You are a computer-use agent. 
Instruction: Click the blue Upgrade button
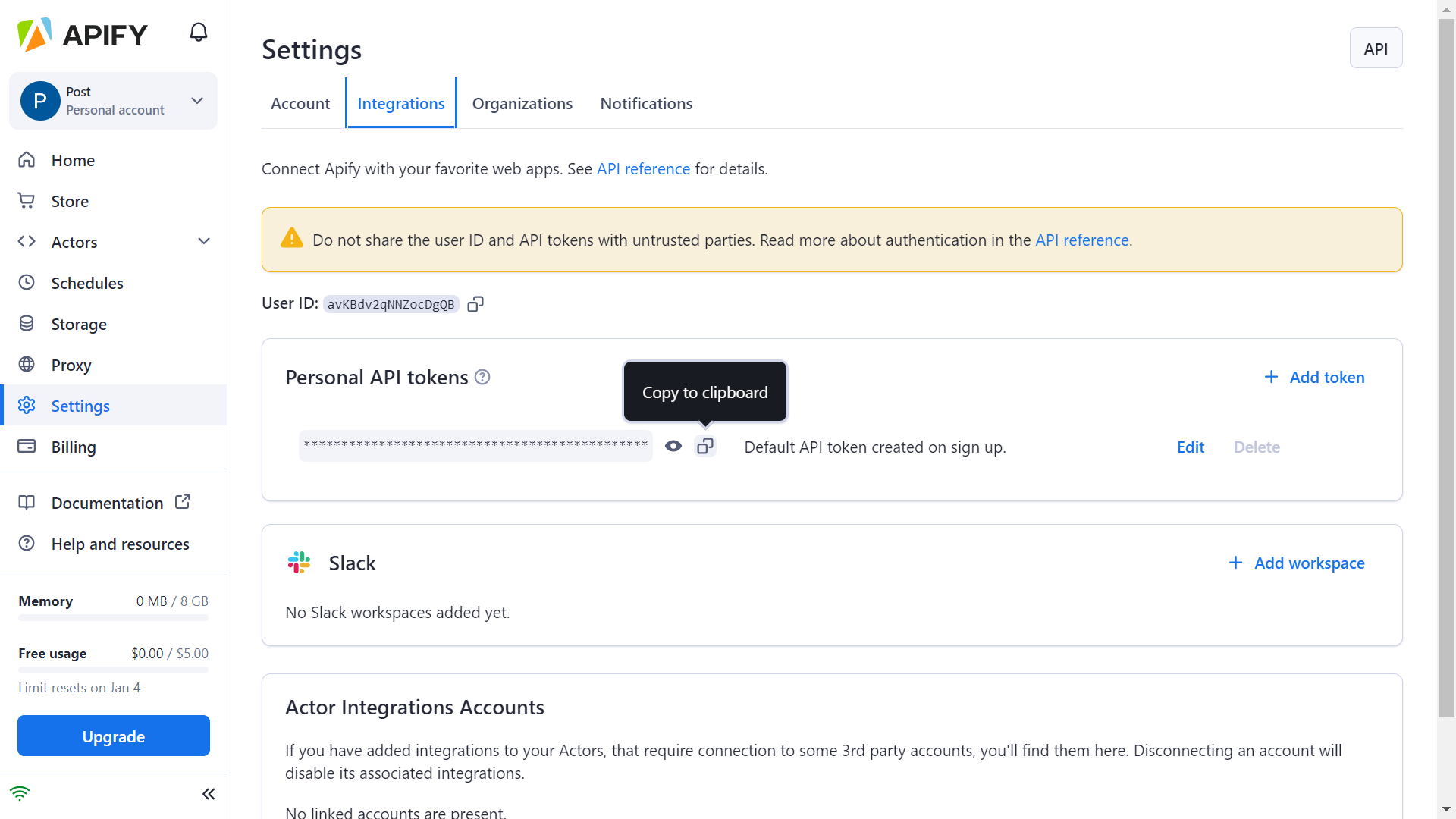[114, 736]
